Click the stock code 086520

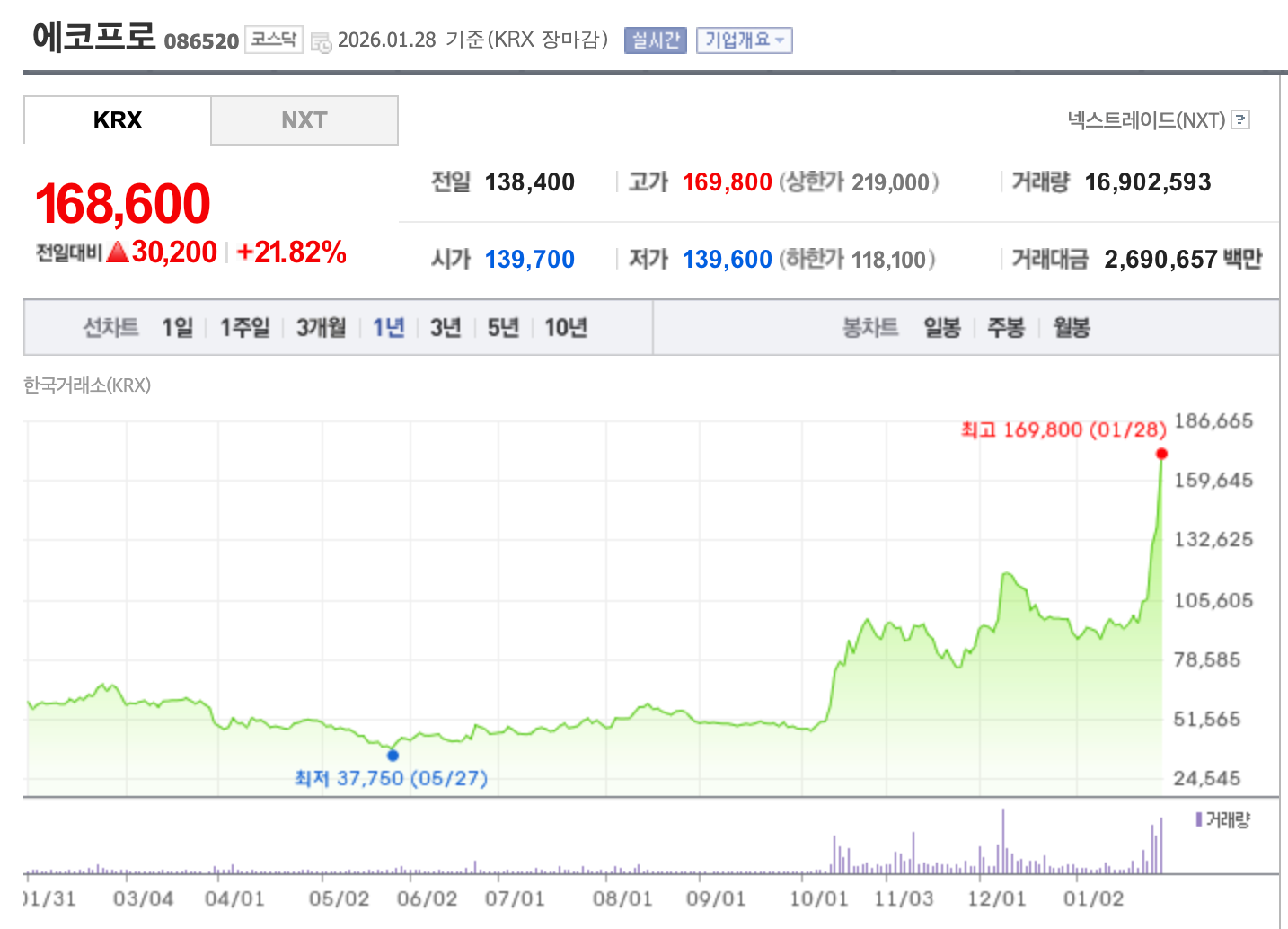pos(201,41)
